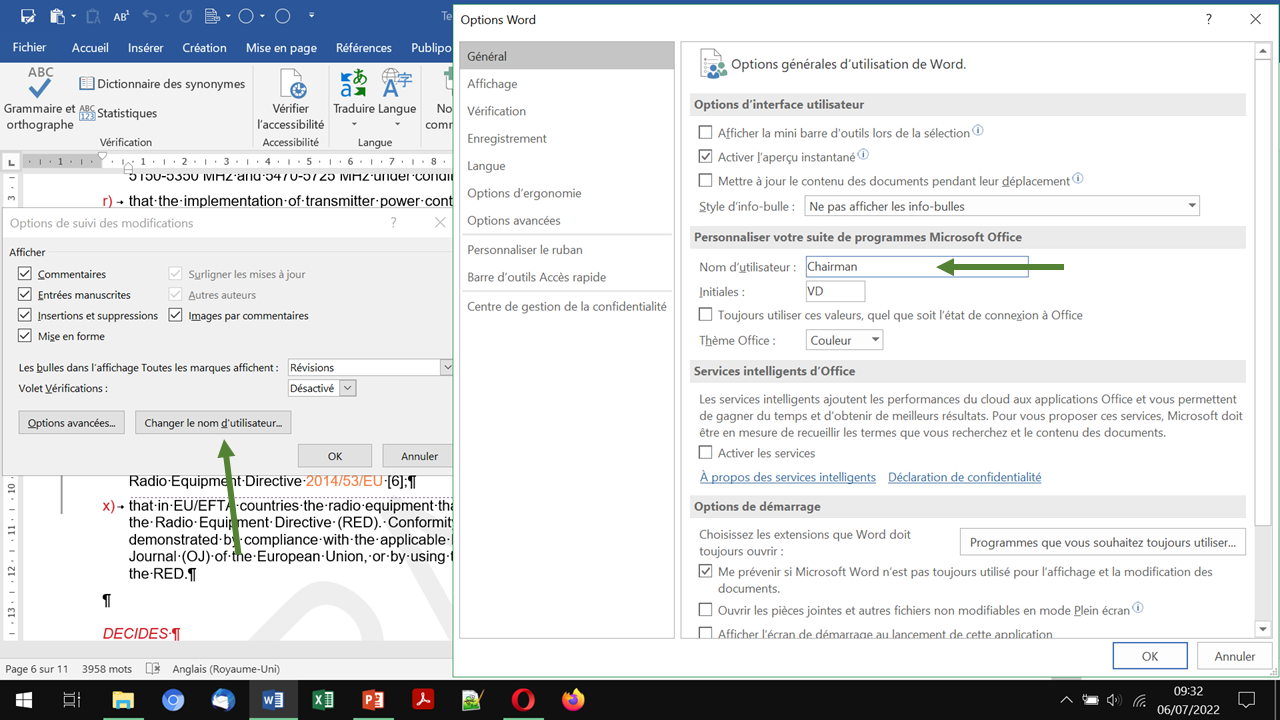Click the Paste clipboard icon in Quick Access toolbar
1280x720 pixels.
pyautogui.click(x=57, y=16)
